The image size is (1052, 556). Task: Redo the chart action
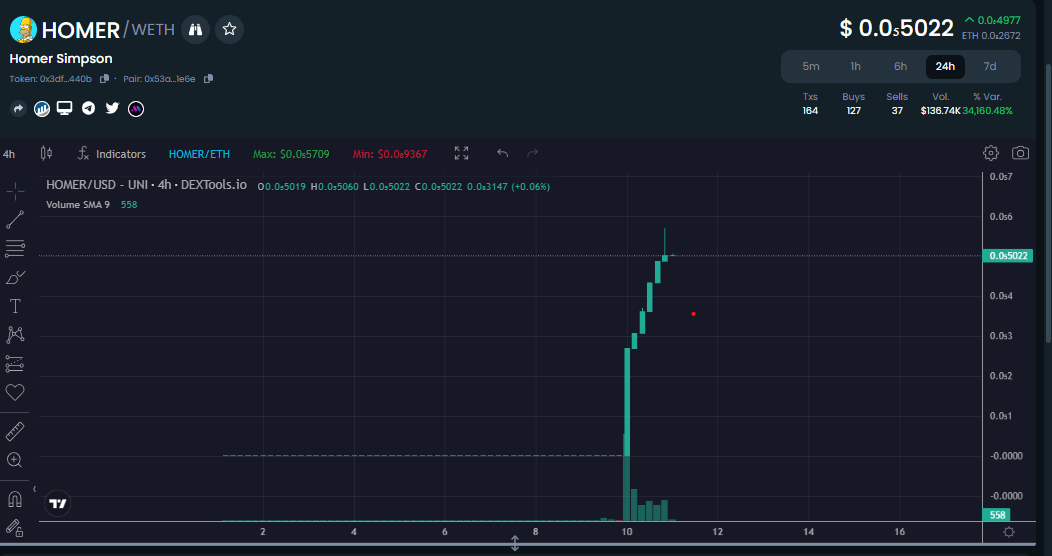click(533, 154)
